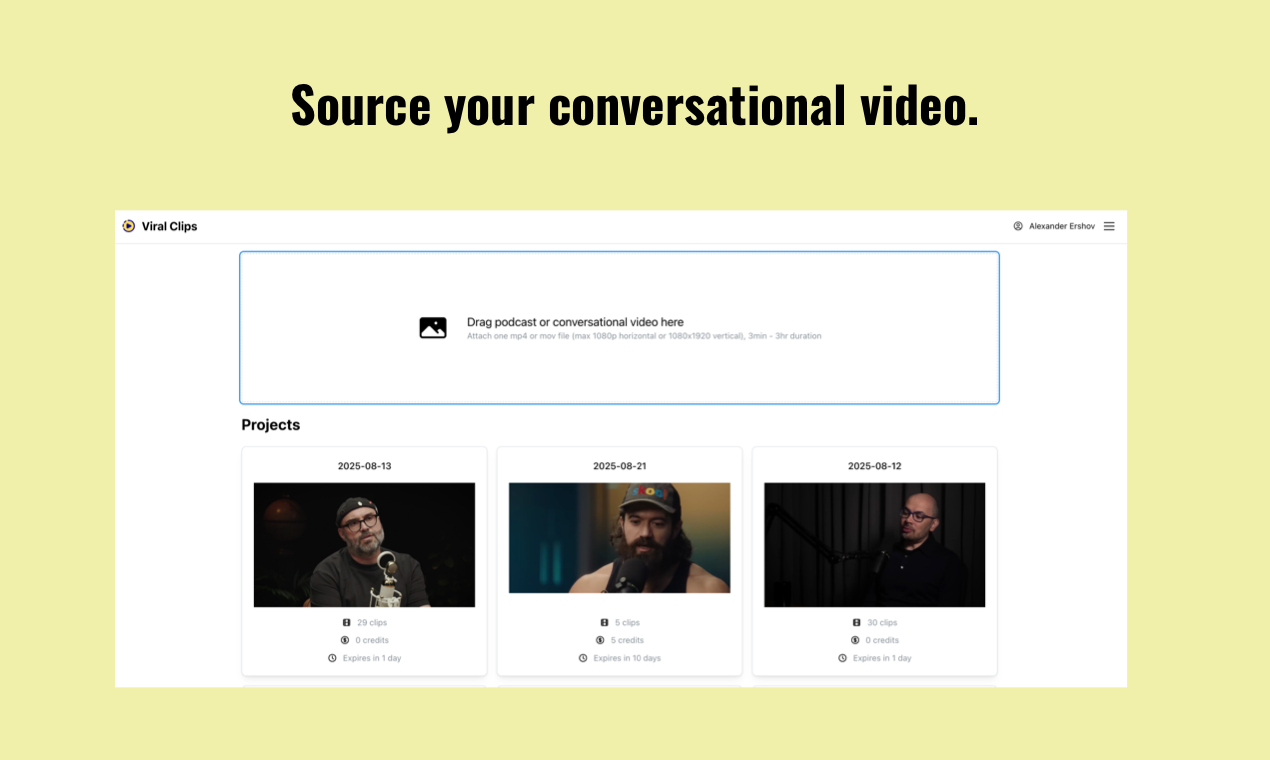Click the user profile avatar icon
Viewport: 1270px width, 760px height.
click(x=1018, y=226)
